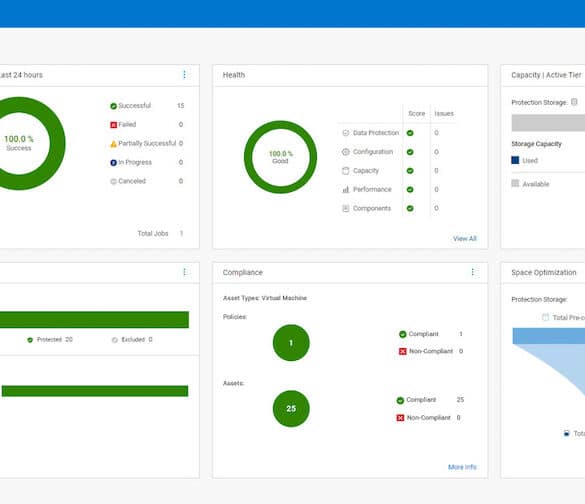
Task: Click Data Protection green score checkmark
Action: [410, 133]
